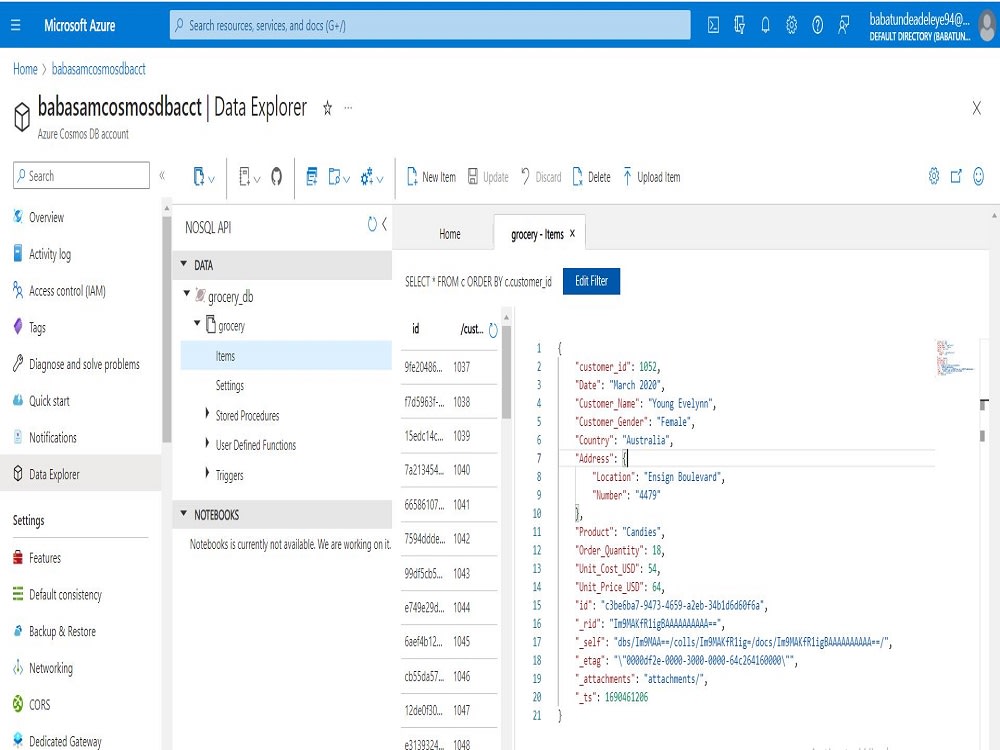
Task: Open Data Explorer in full screen
Action: (956, 176)
